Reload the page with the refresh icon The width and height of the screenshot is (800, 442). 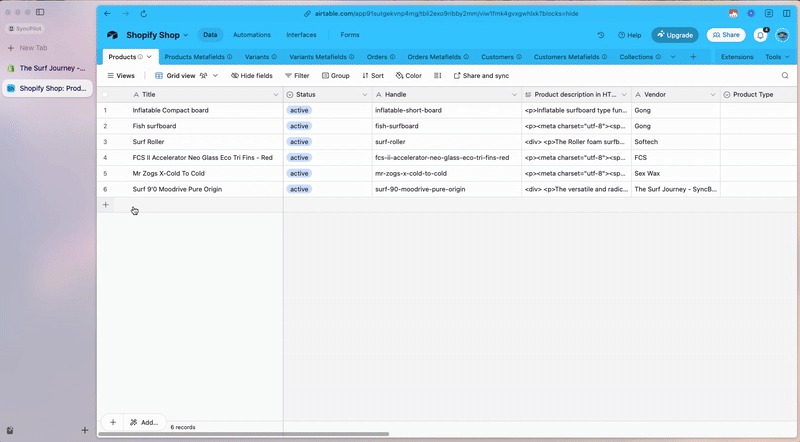143,14
